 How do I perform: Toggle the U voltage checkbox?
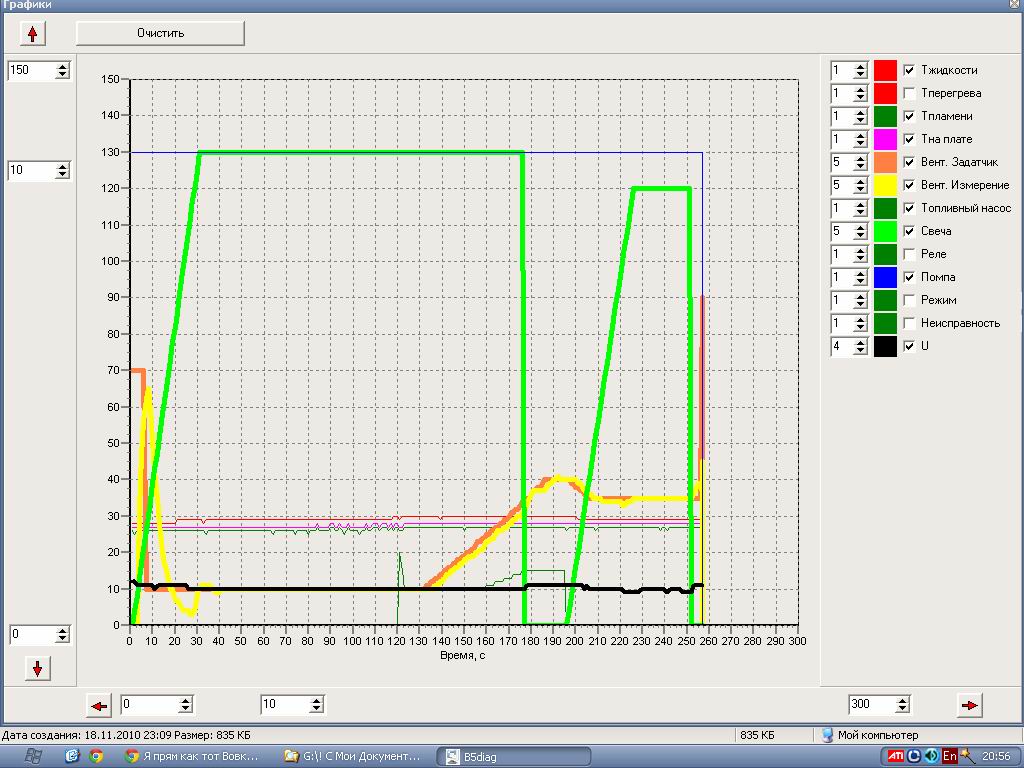(909, 346)
